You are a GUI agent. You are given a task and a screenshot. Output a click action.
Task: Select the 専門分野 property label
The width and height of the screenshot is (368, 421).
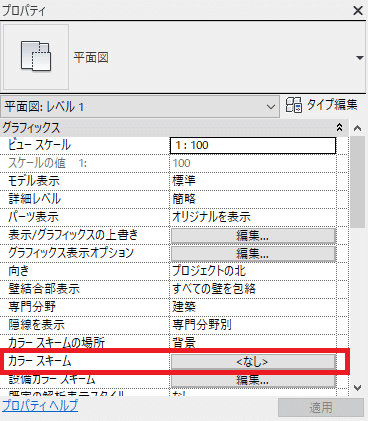[32, 307]
